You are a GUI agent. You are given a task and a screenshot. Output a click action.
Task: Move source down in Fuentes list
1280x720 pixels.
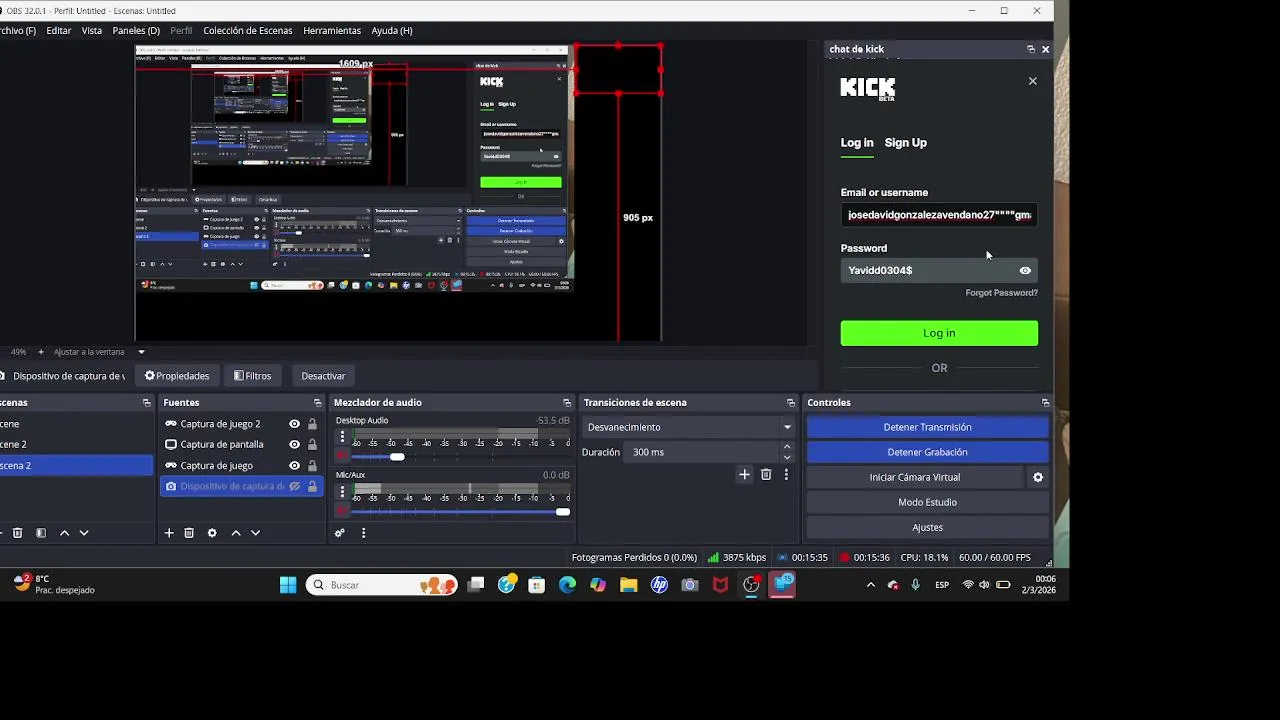tap(255, 533)
